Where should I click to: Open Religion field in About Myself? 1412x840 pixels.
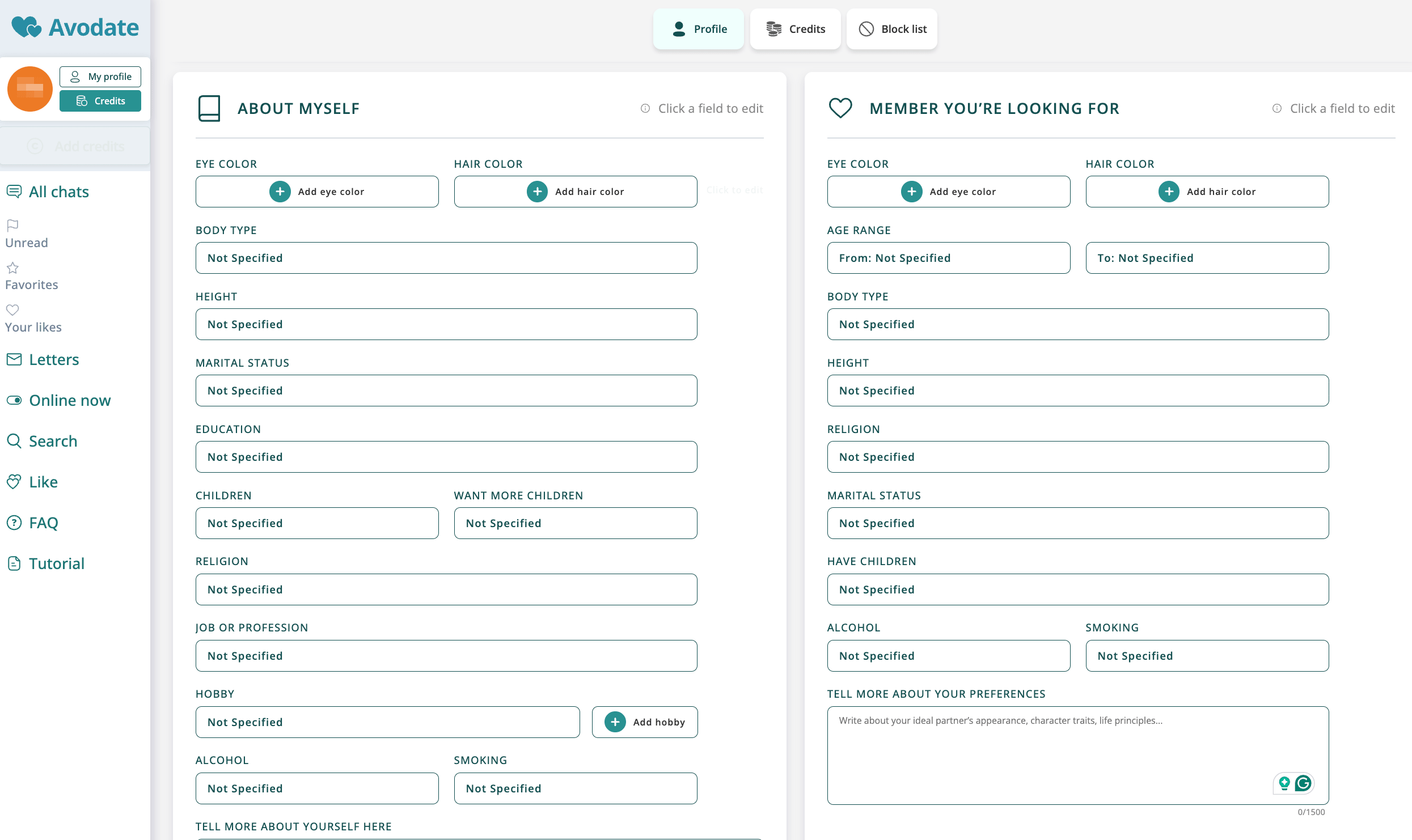tap(446, 589)
